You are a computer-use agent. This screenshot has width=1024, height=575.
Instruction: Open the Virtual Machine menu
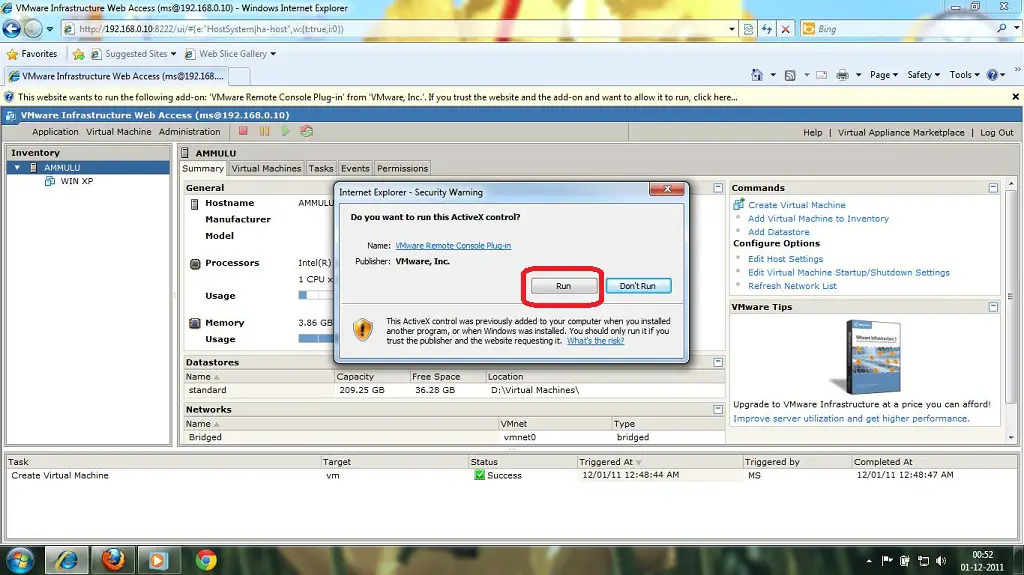[119, 131]
